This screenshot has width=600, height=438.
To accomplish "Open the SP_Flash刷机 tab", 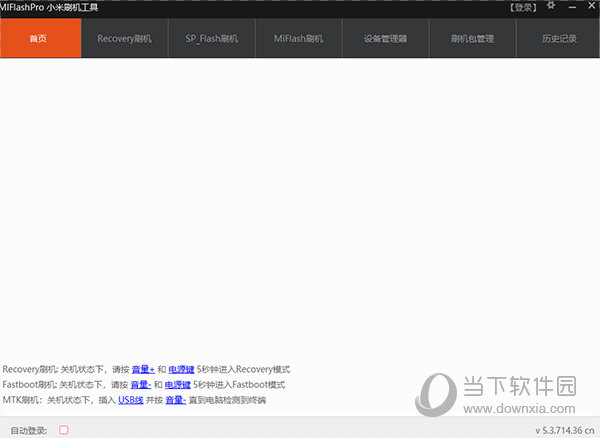I will (x=212, y=38).
